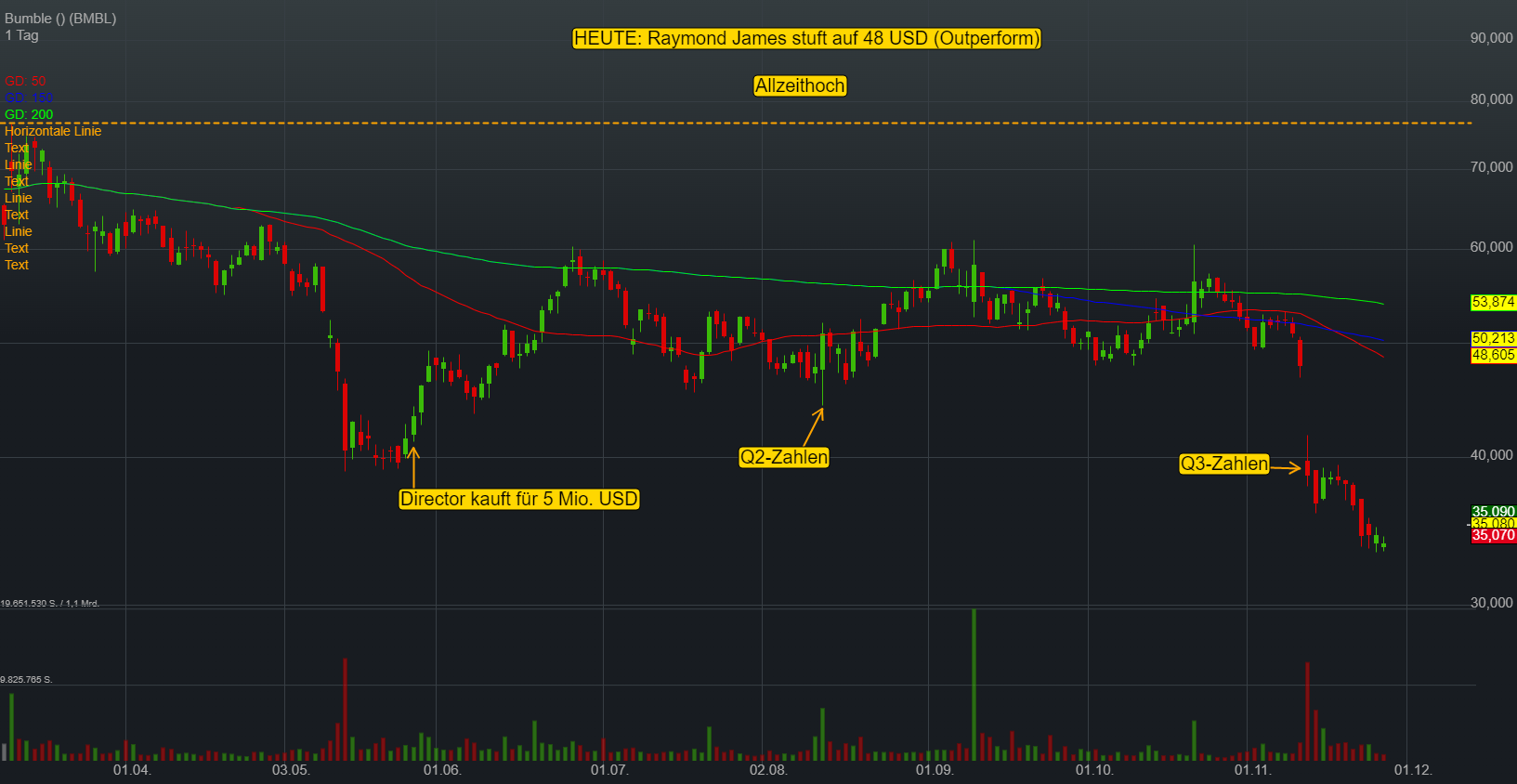Image resolution: width=1517 pixels, height=784 pixels.
Task: Select the red 35,070 price tag
Action: click(x=1494, y=535)
